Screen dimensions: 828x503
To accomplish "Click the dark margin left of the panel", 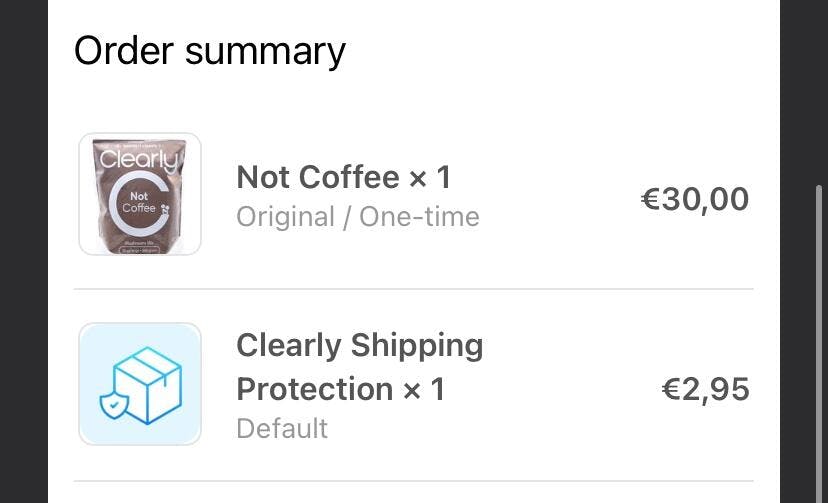I will pos(23,250).
